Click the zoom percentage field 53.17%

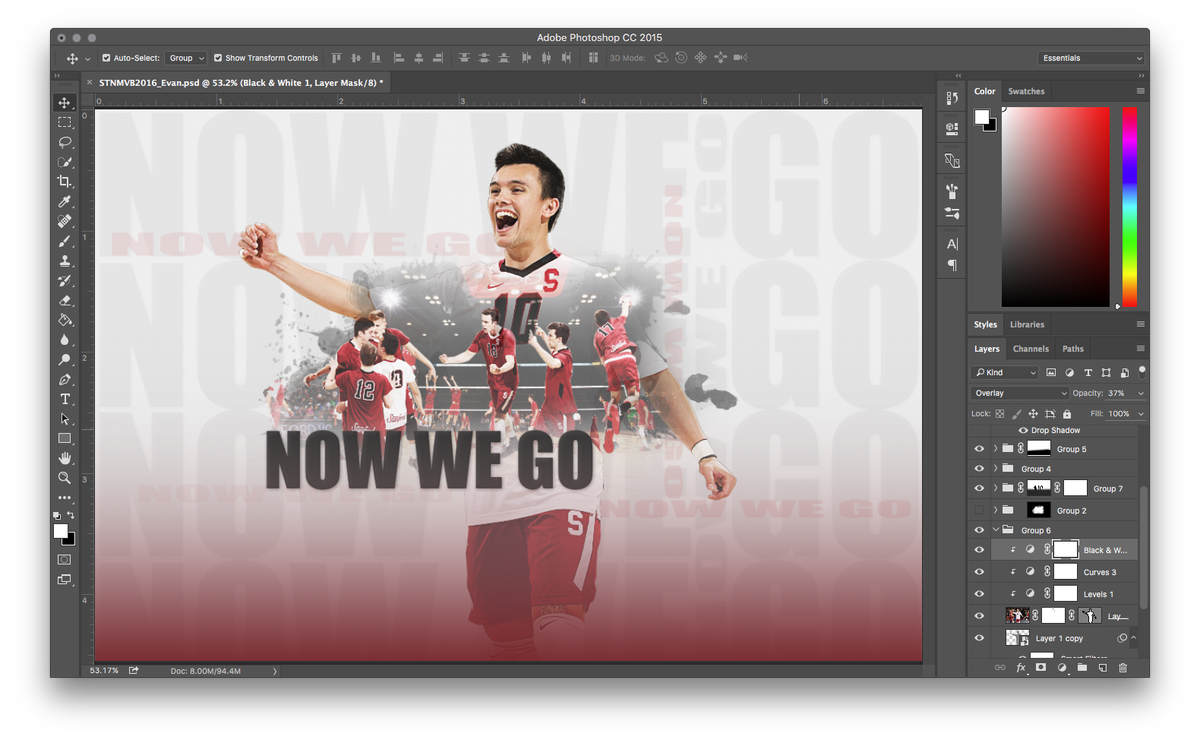pos(104,670)
